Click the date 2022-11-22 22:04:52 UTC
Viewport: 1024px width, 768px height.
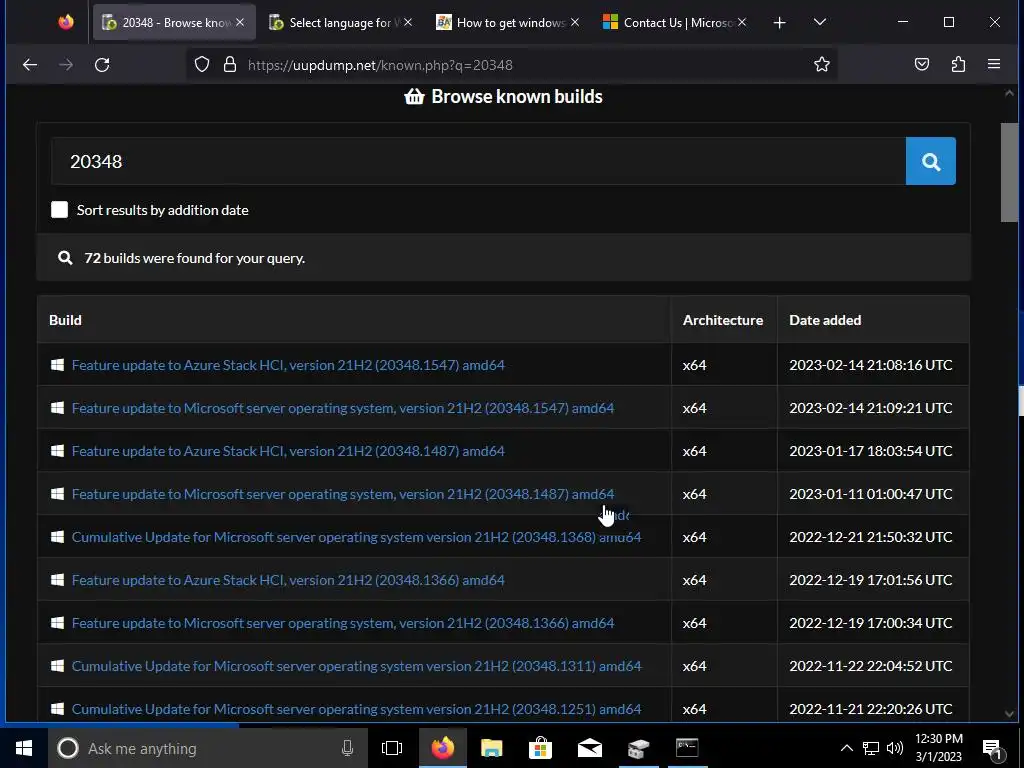[x=871, y=666]
